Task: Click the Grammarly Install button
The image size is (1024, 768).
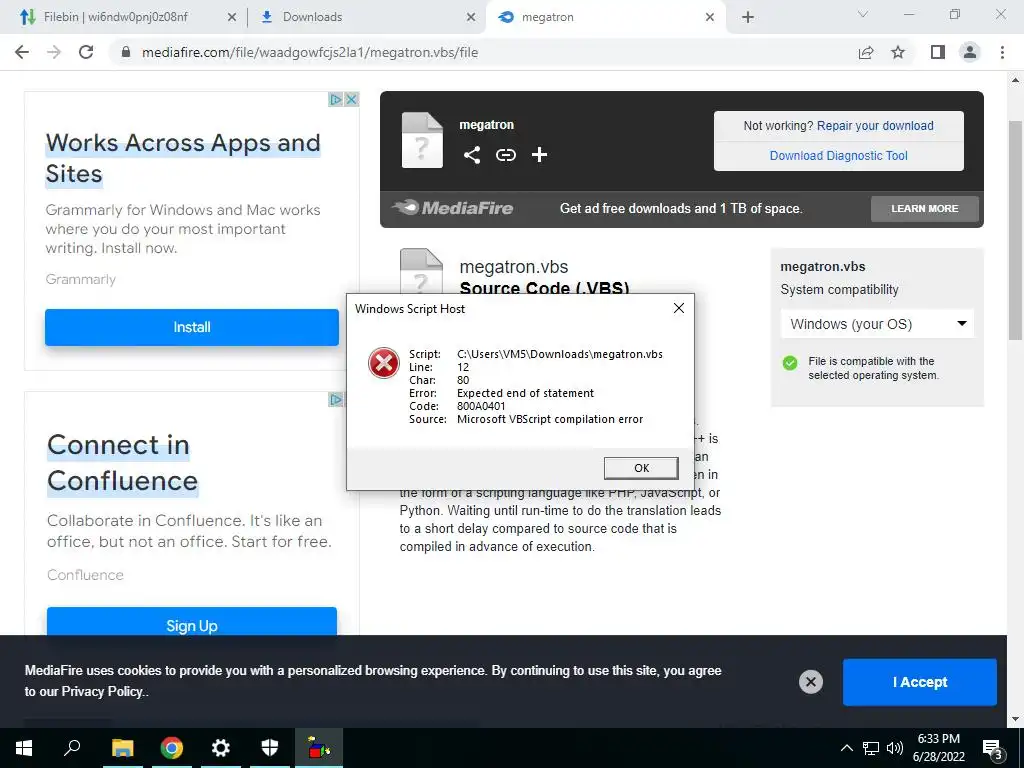Action: tap(192, 327)
